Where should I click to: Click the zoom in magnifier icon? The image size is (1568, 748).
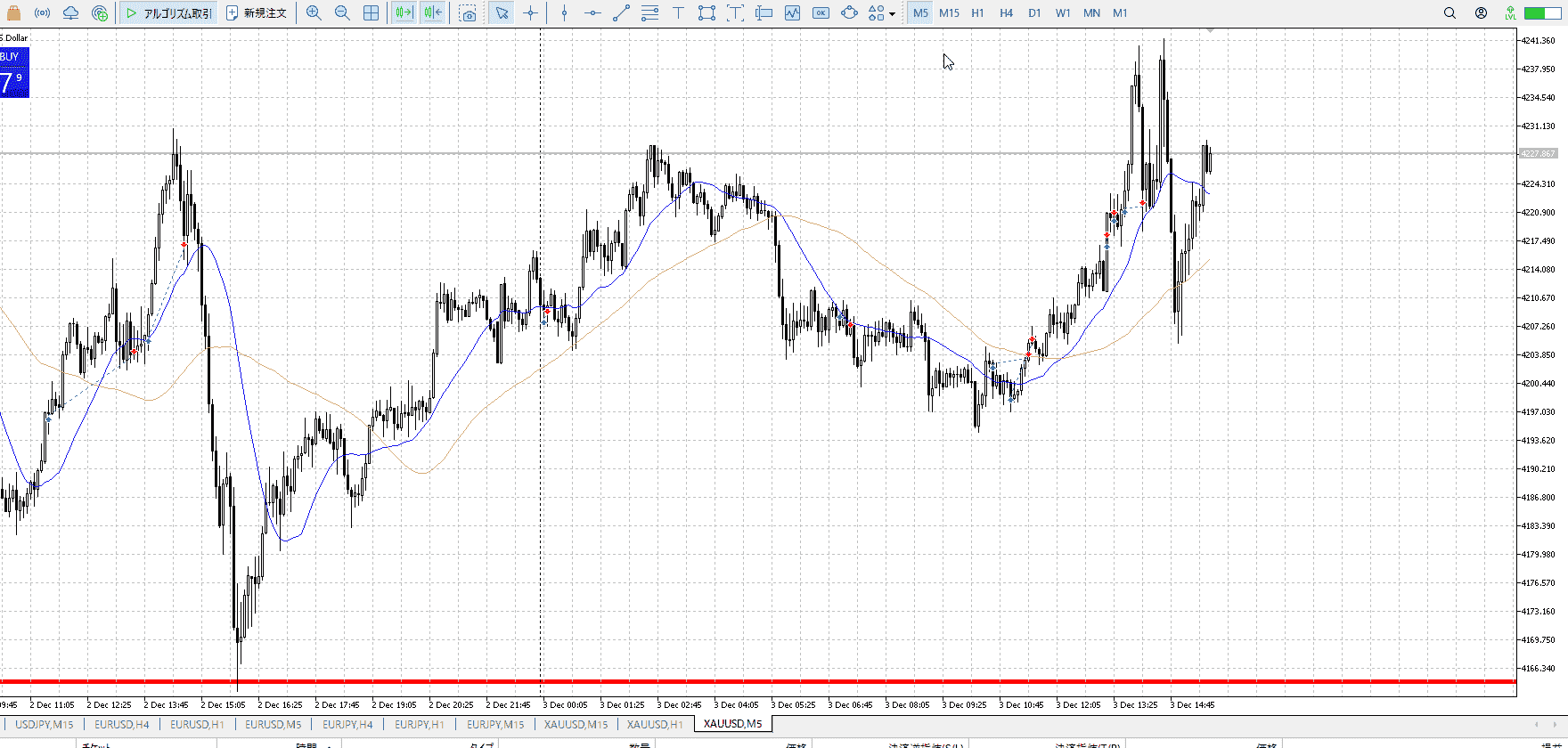(x=314, y=13)
